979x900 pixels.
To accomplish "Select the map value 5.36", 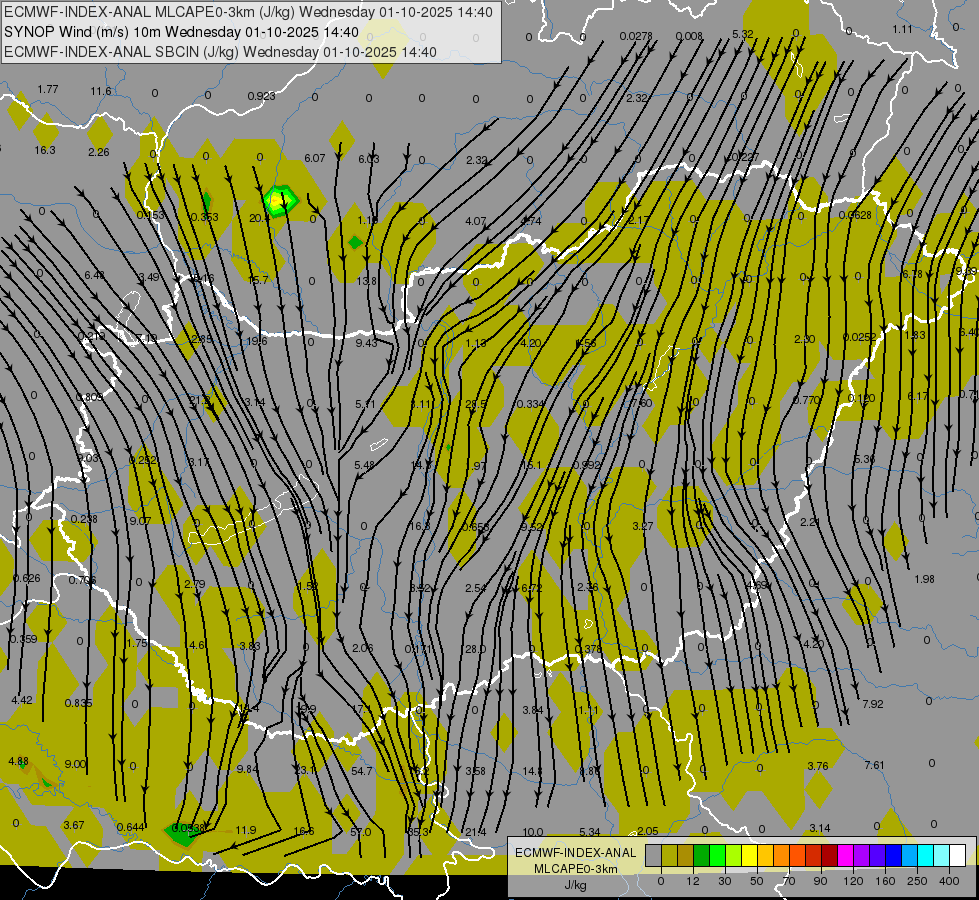I will (x=865, y=459).
